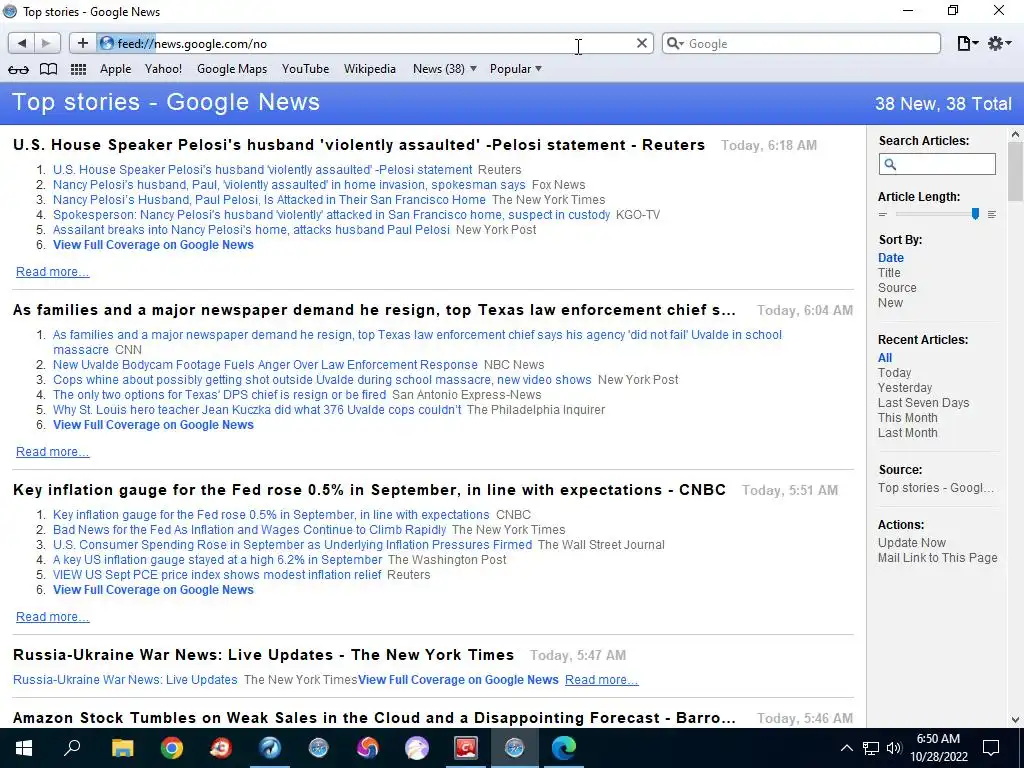Filter articles to This Month
Image resolution: width=1024 pixels, height=768 pixels.
click(907, 418)
